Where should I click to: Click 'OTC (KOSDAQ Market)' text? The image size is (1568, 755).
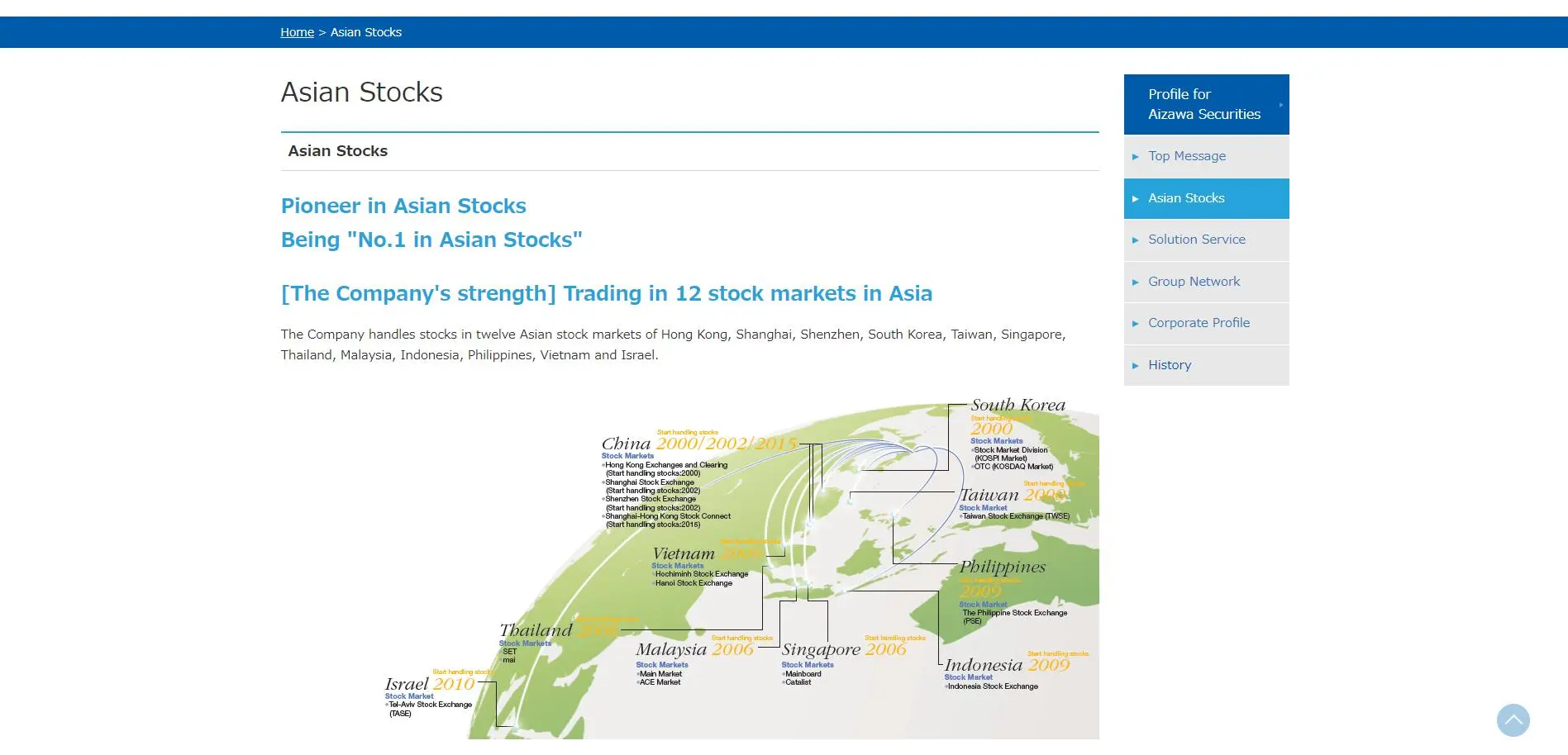(1013, 467)
